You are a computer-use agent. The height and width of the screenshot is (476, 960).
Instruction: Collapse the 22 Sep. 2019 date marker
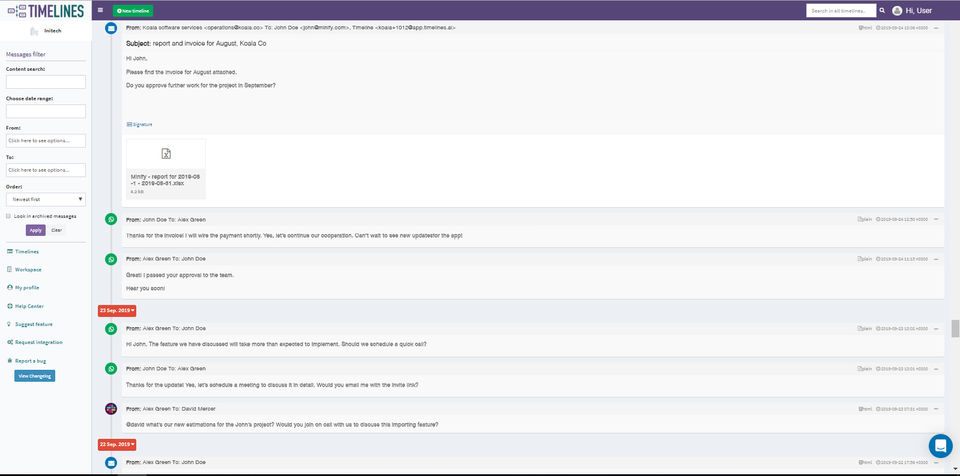(117, 444)
